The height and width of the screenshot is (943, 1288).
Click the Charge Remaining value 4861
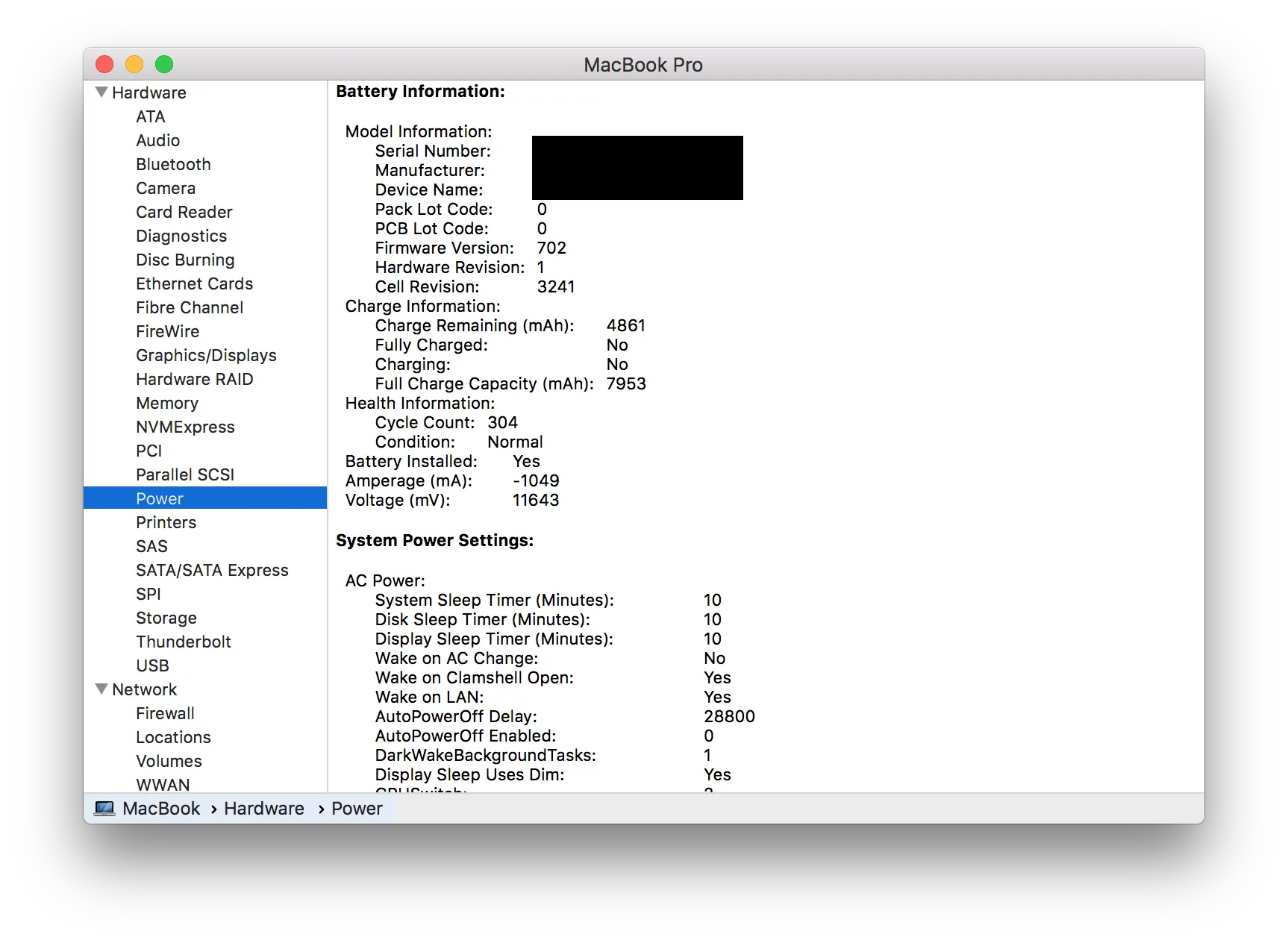[626, 325]
